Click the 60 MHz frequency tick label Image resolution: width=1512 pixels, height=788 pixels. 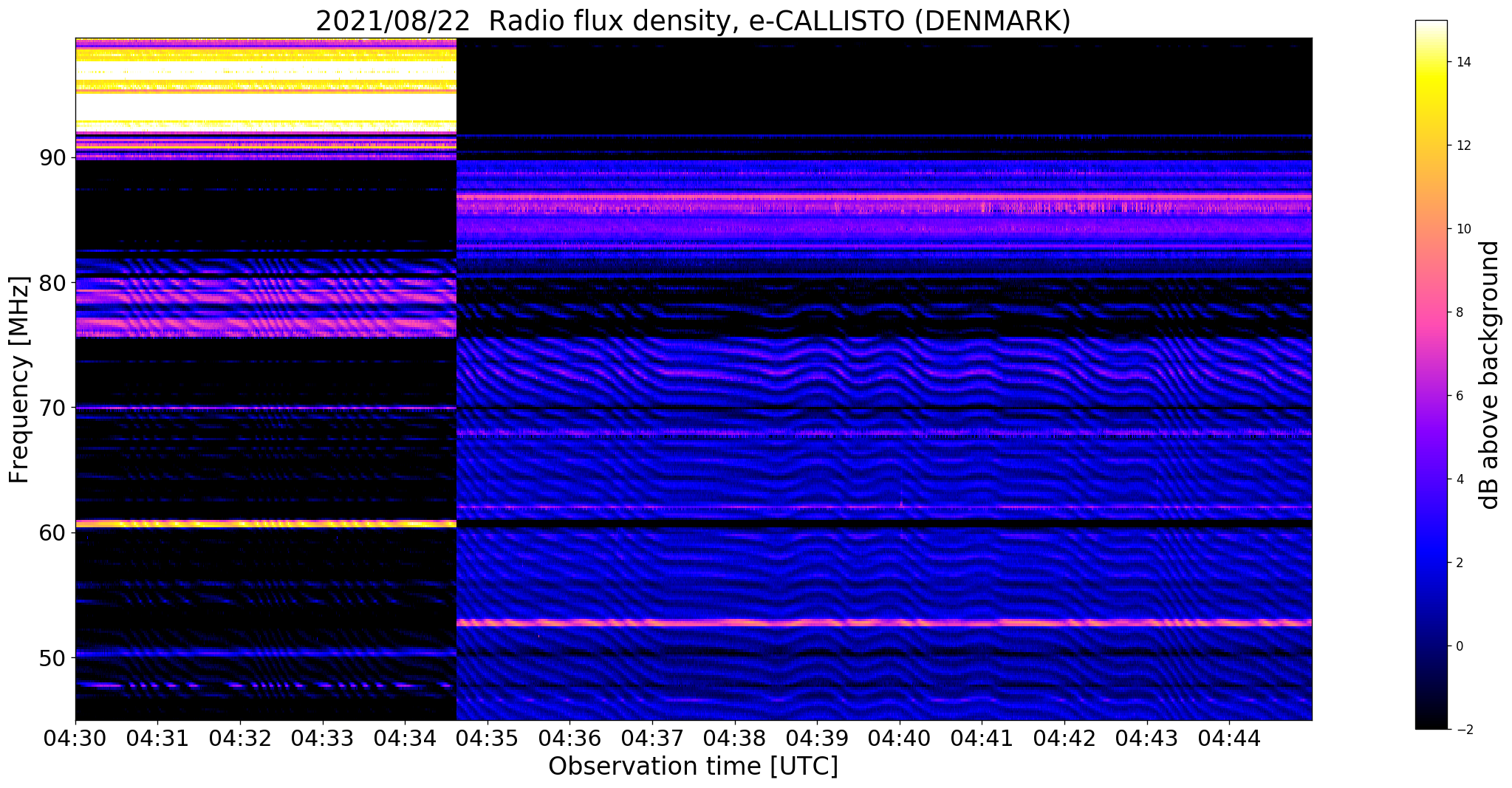point(53,532)
